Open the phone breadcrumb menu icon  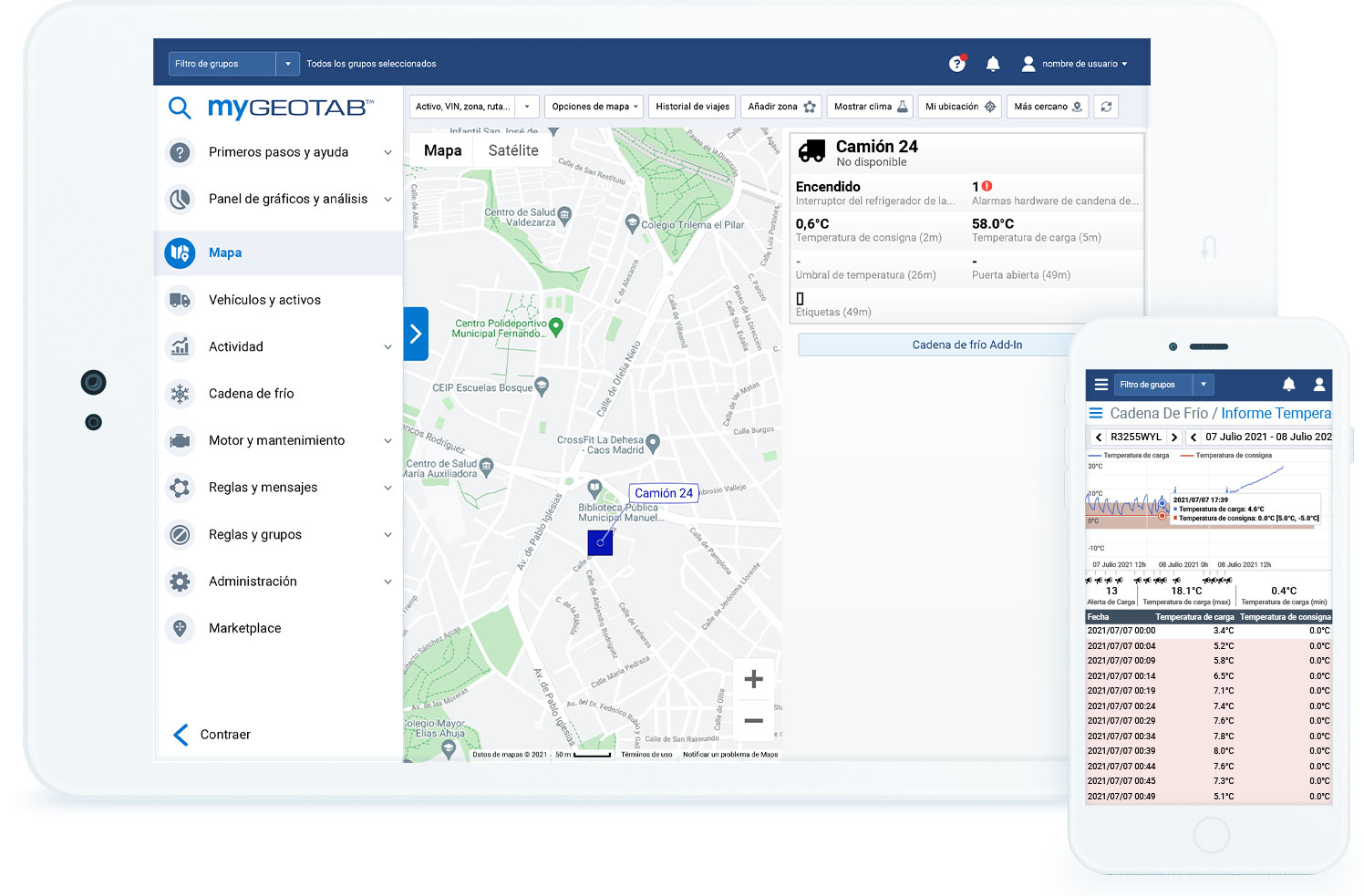(1096, 413)
